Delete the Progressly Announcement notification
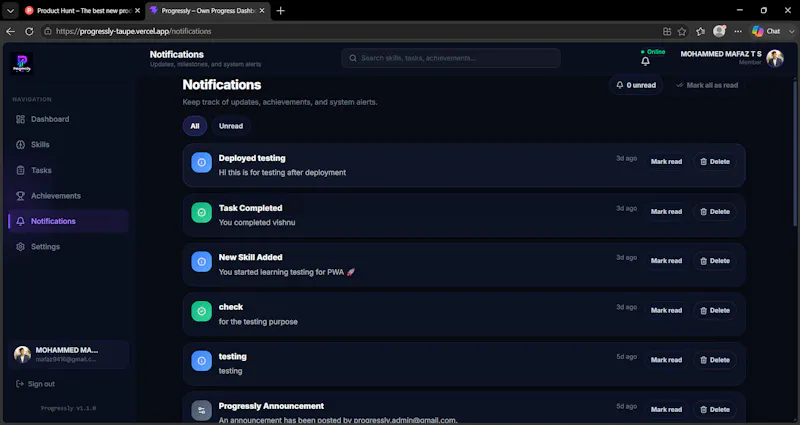The image size is (800, 425). coord(715,409)
